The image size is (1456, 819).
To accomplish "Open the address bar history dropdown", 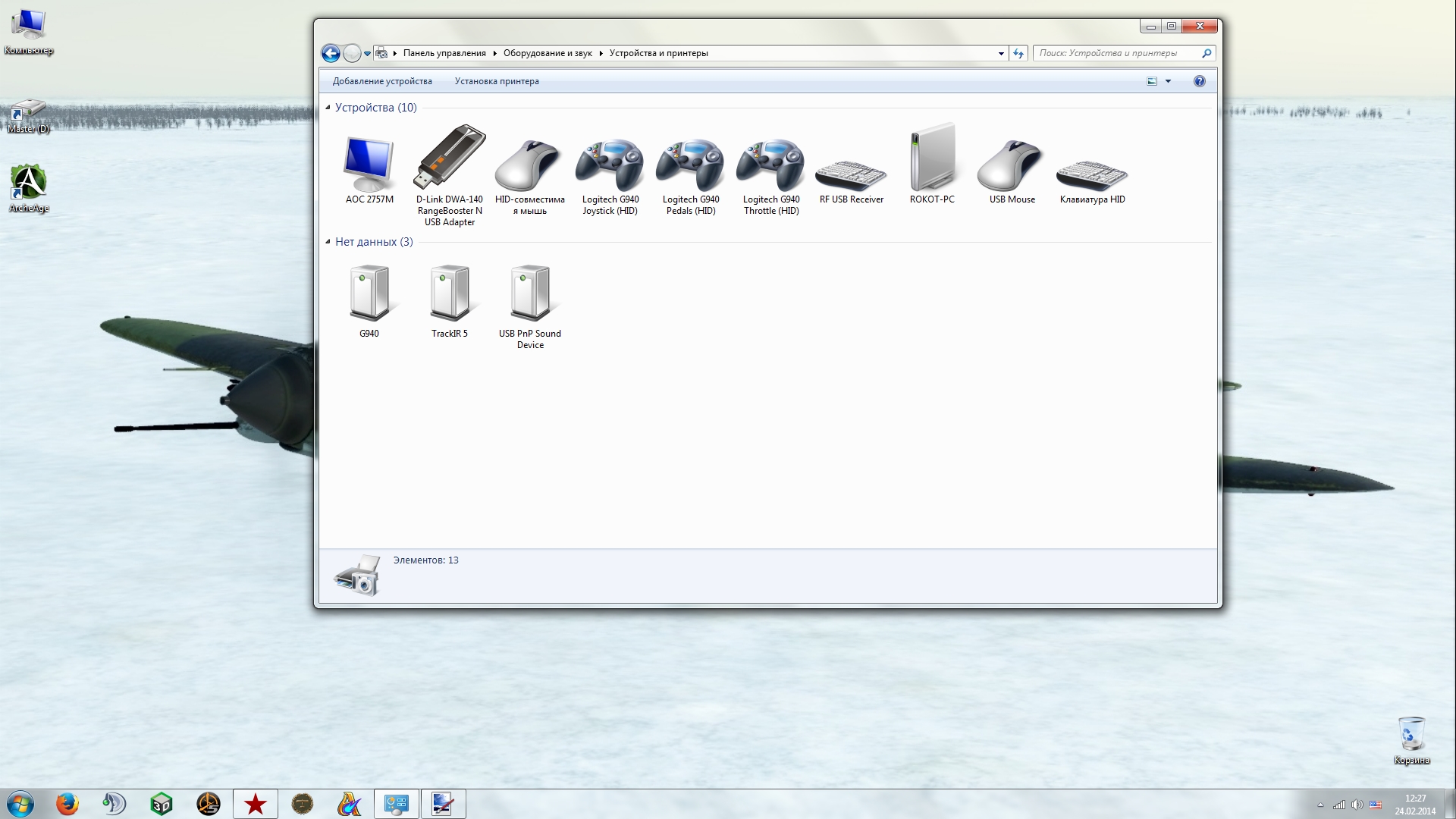I will coord(1001,54).
